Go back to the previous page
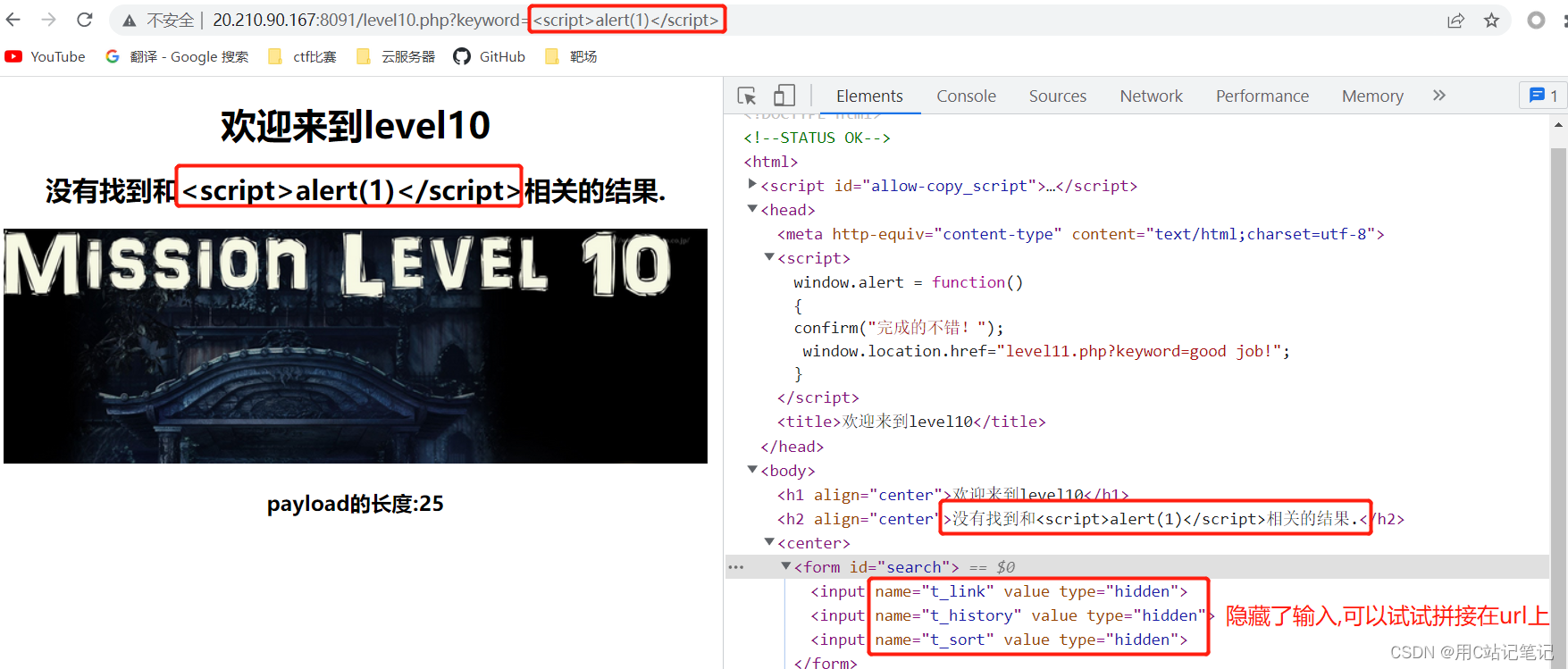The image size is (1568, 669). coord(13,20)
